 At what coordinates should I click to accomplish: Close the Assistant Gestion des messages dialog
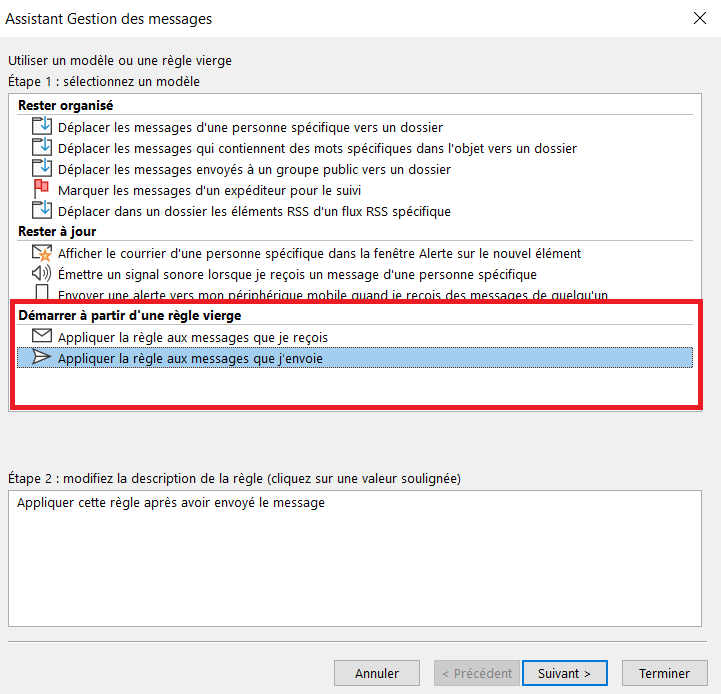point(699,18)
